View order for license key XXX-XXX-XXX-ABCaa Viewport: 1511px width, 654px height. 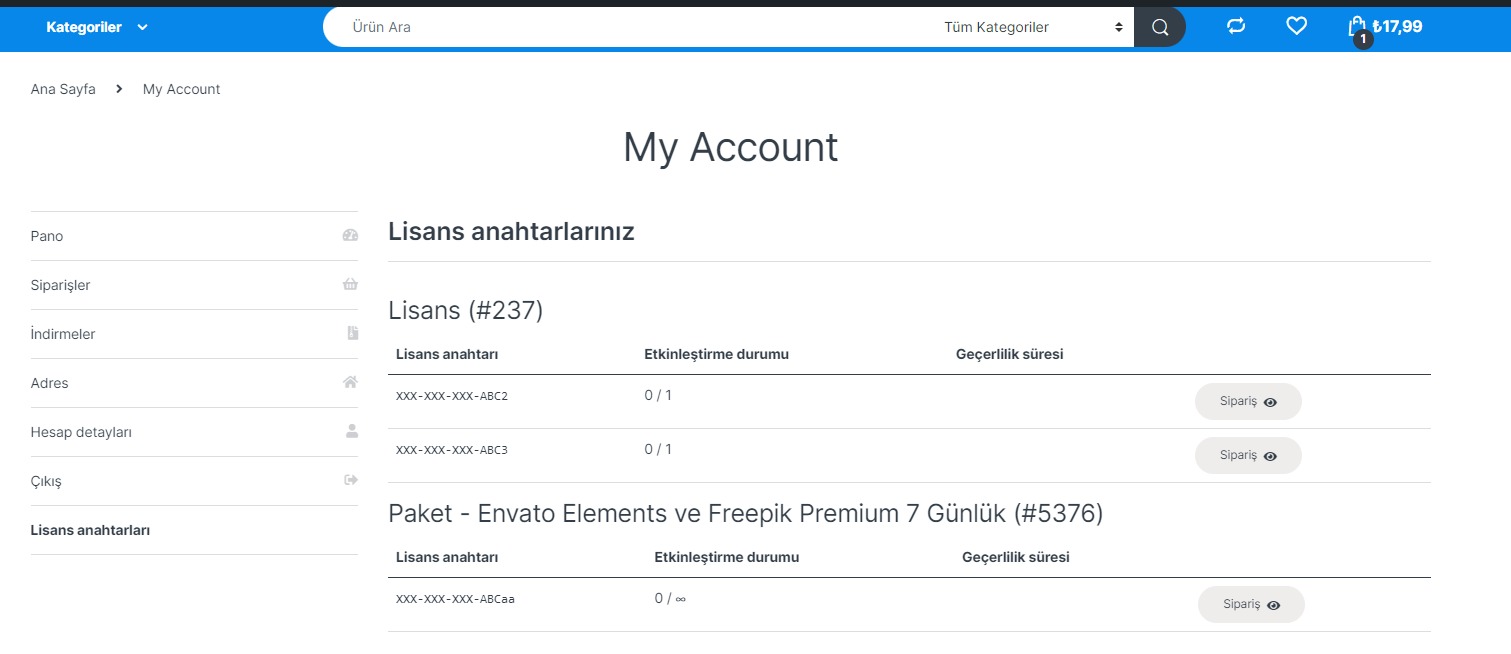pyautogui.click(x=1251, y=604)
